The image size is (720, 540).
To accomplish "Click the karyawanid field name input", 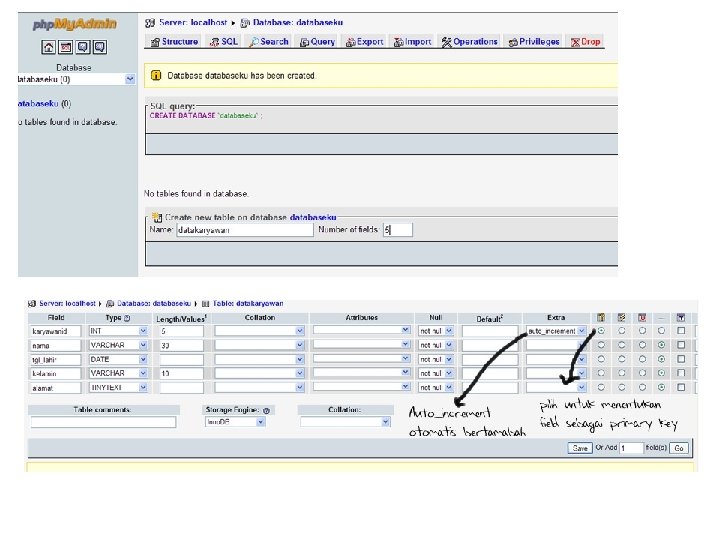I will 56,331.
